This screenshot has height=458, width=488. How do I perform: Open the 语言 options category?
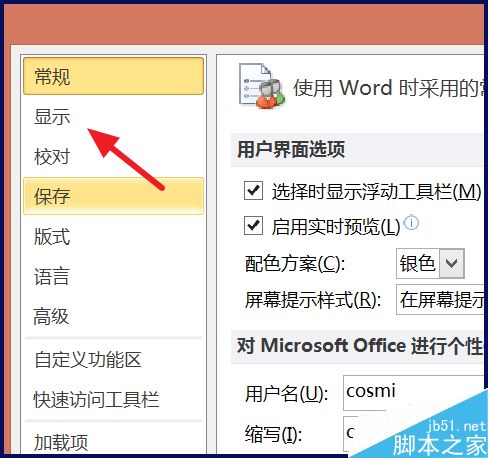pyautogui.click(x=113, y=276)
